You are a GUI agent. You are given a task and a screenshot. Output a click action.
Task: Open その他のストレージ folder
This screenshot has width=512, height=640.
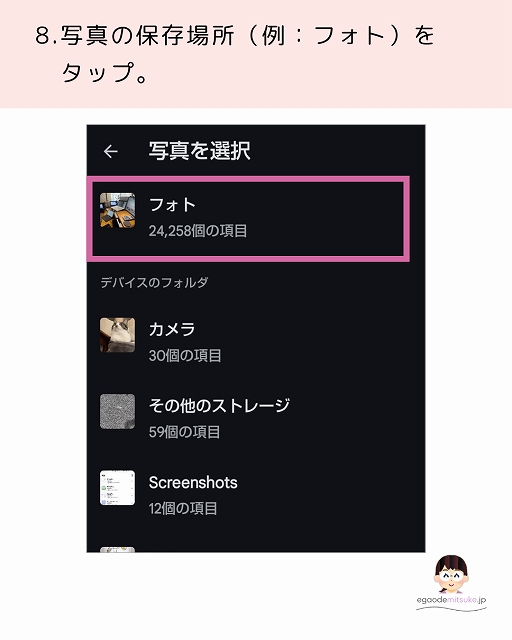(256, 418)
